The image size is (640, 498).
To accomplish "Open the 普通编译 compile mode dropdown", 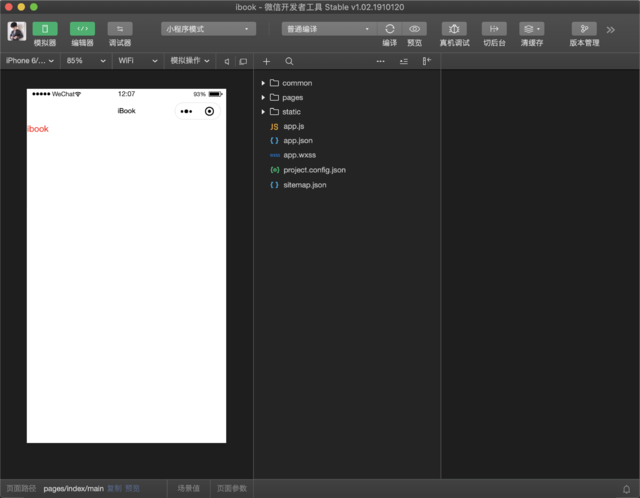I will 329,29.
